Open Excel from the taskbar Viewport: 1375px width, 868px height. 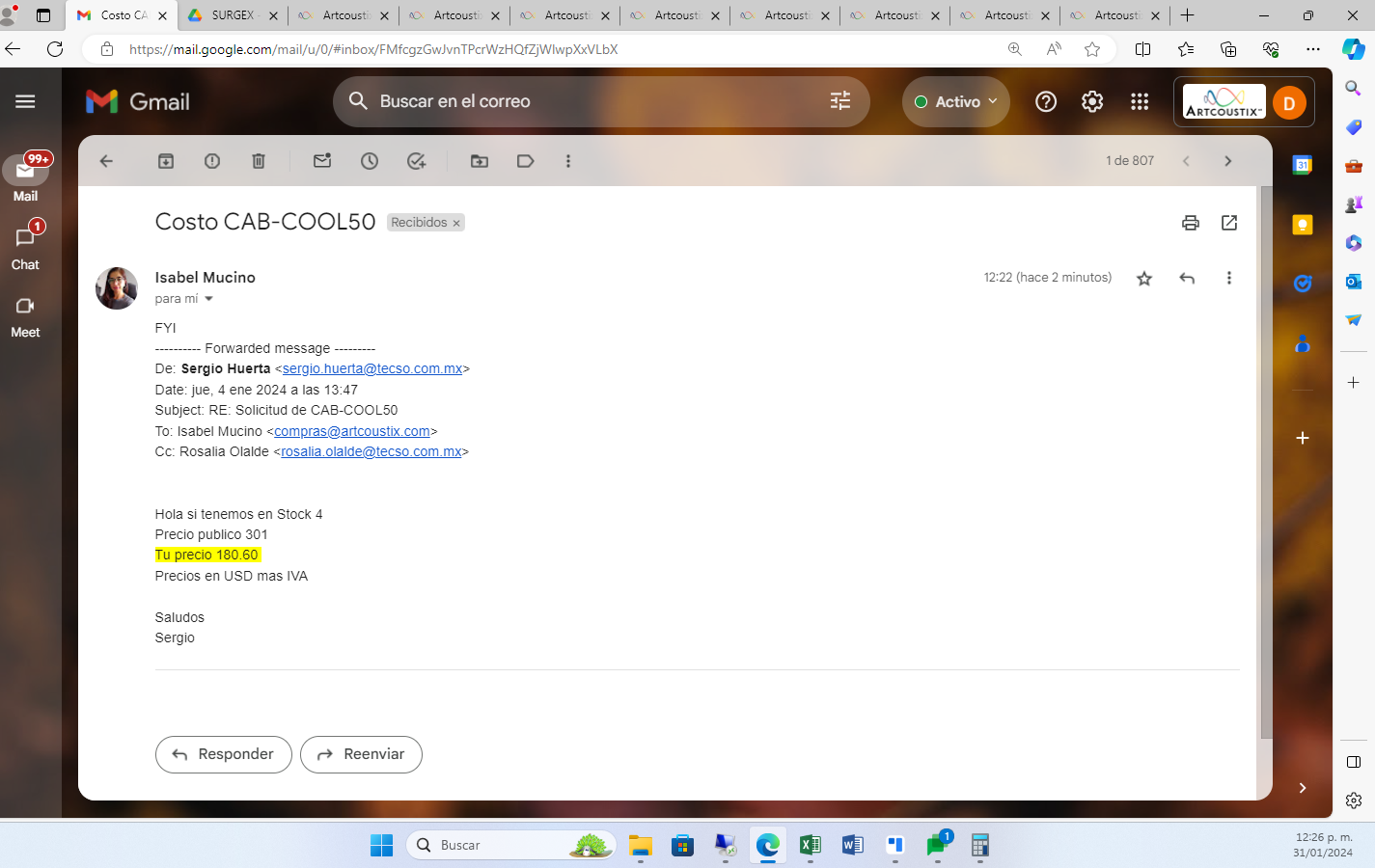click(x=811, y=846)
